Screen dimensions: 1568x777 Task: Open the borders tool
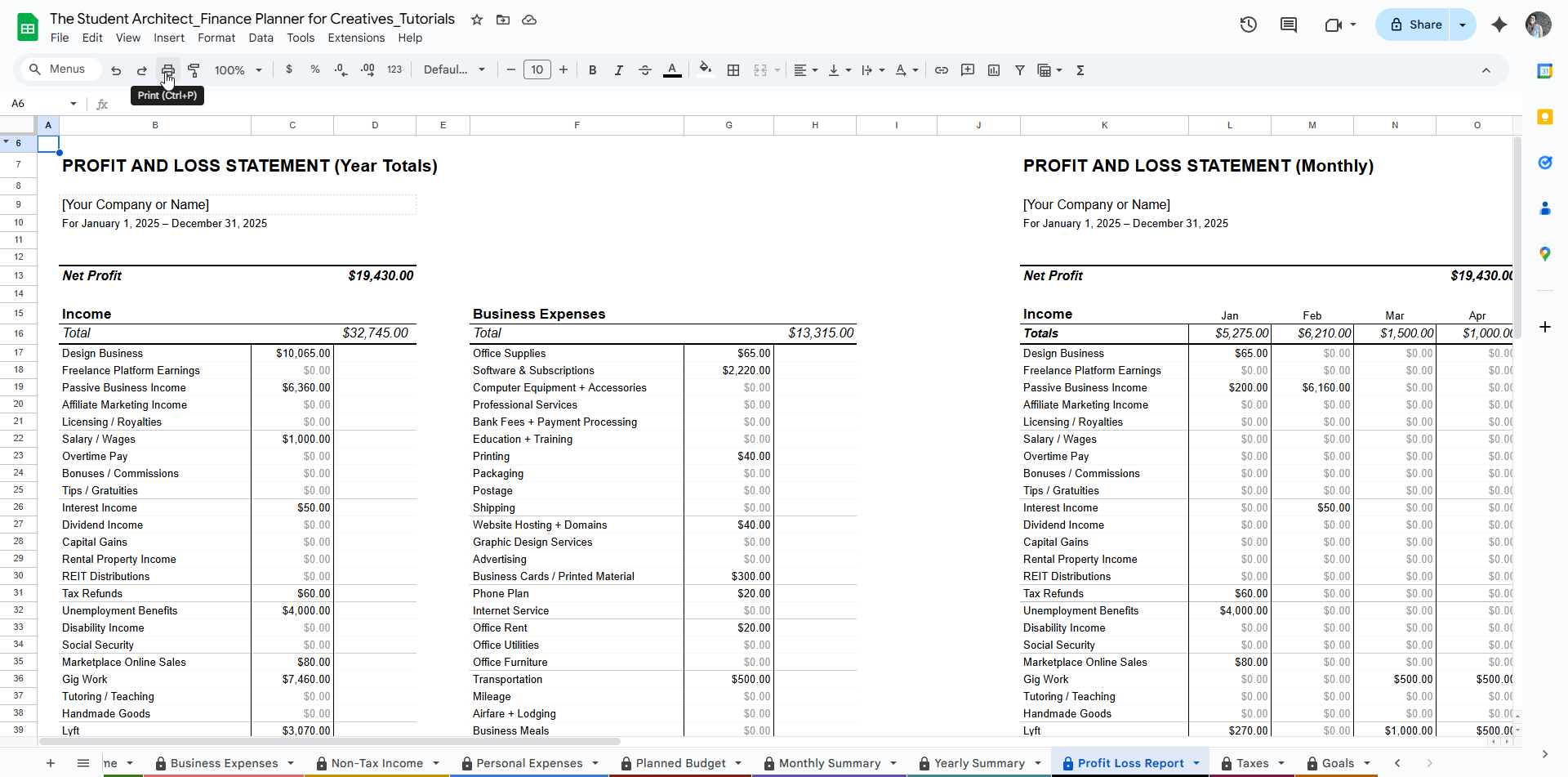pos(733,70)
